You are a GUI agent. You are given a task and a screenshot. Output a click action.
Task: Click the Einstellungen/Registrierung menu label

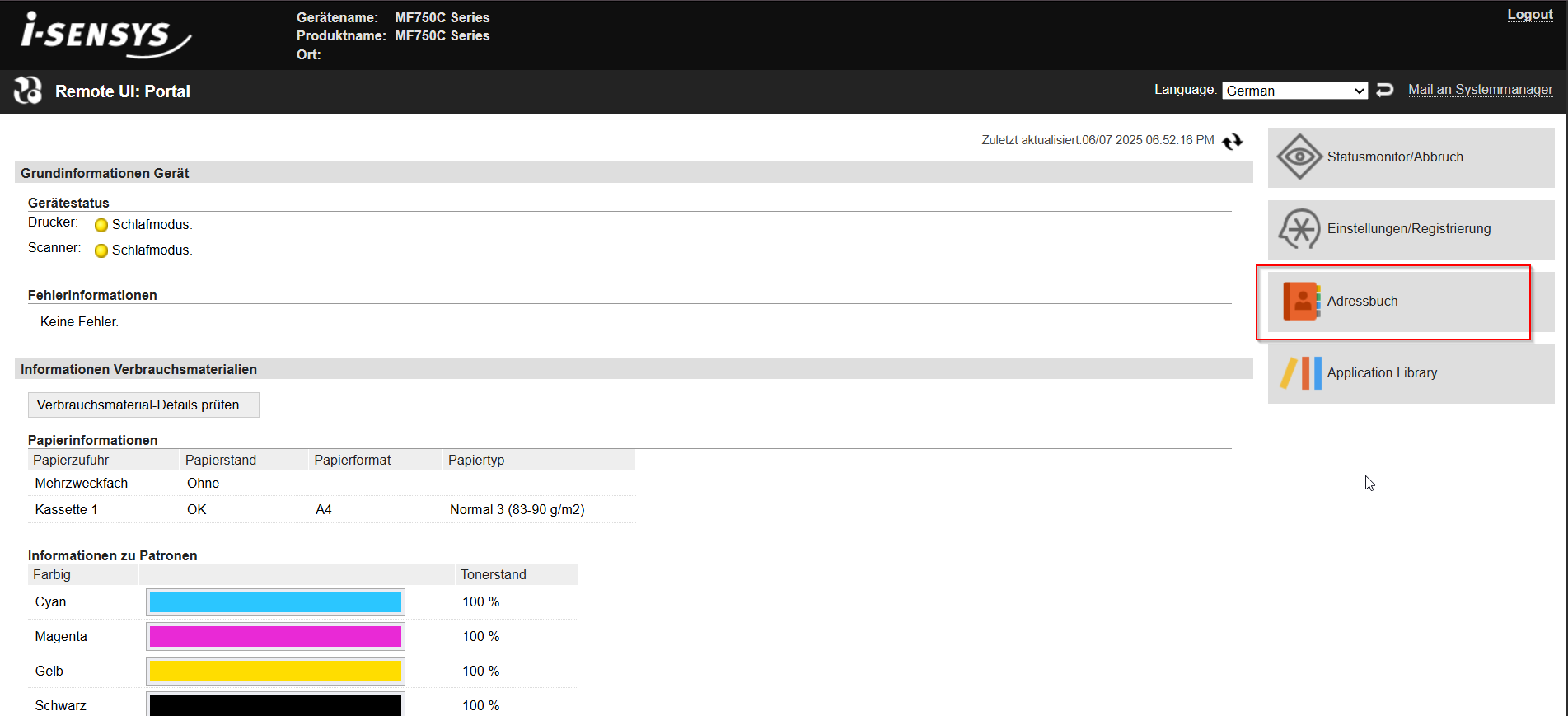tap(1408, 229)
